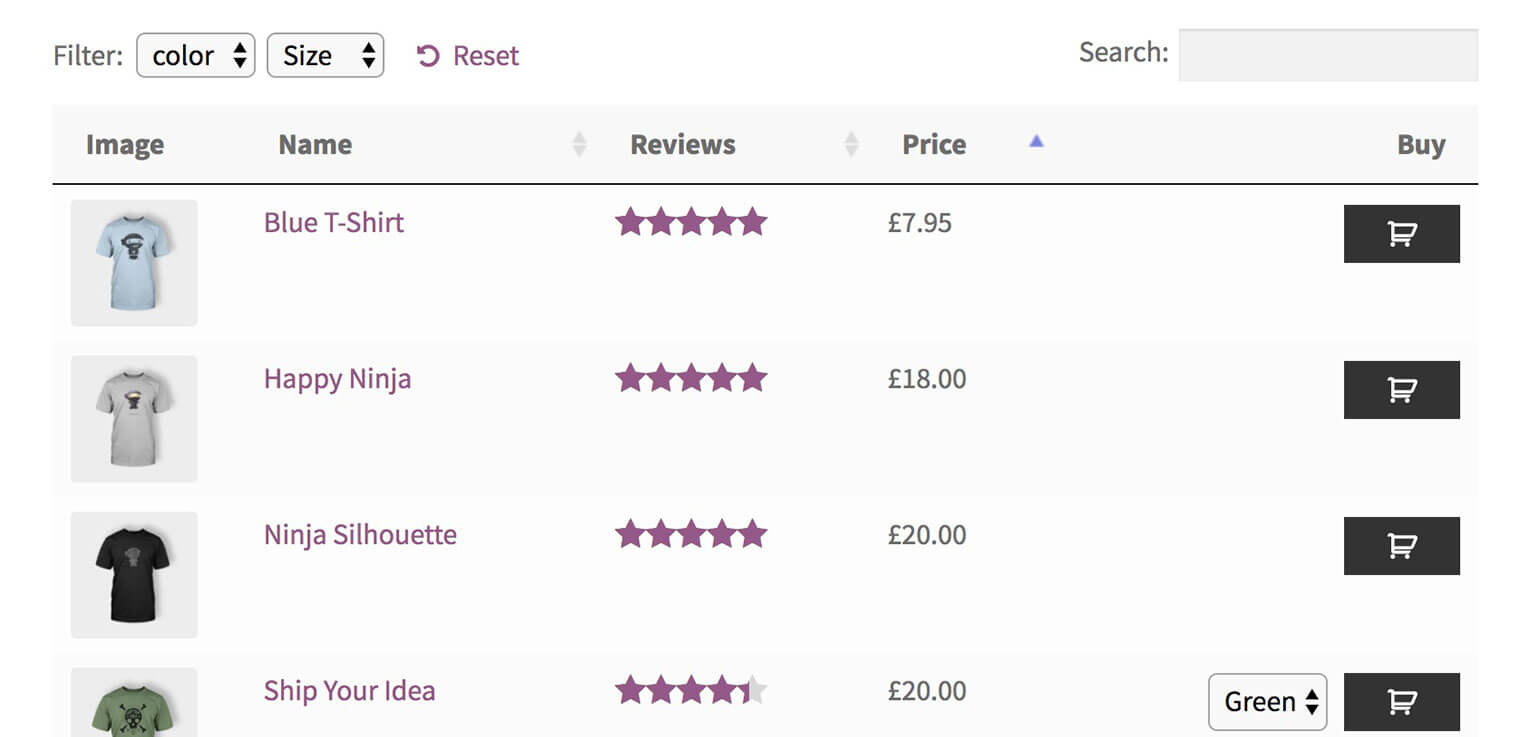Click the cart icon for Happy Ninja
The width and height of the screenshot is (1540, 737).
coord(1401,389)
